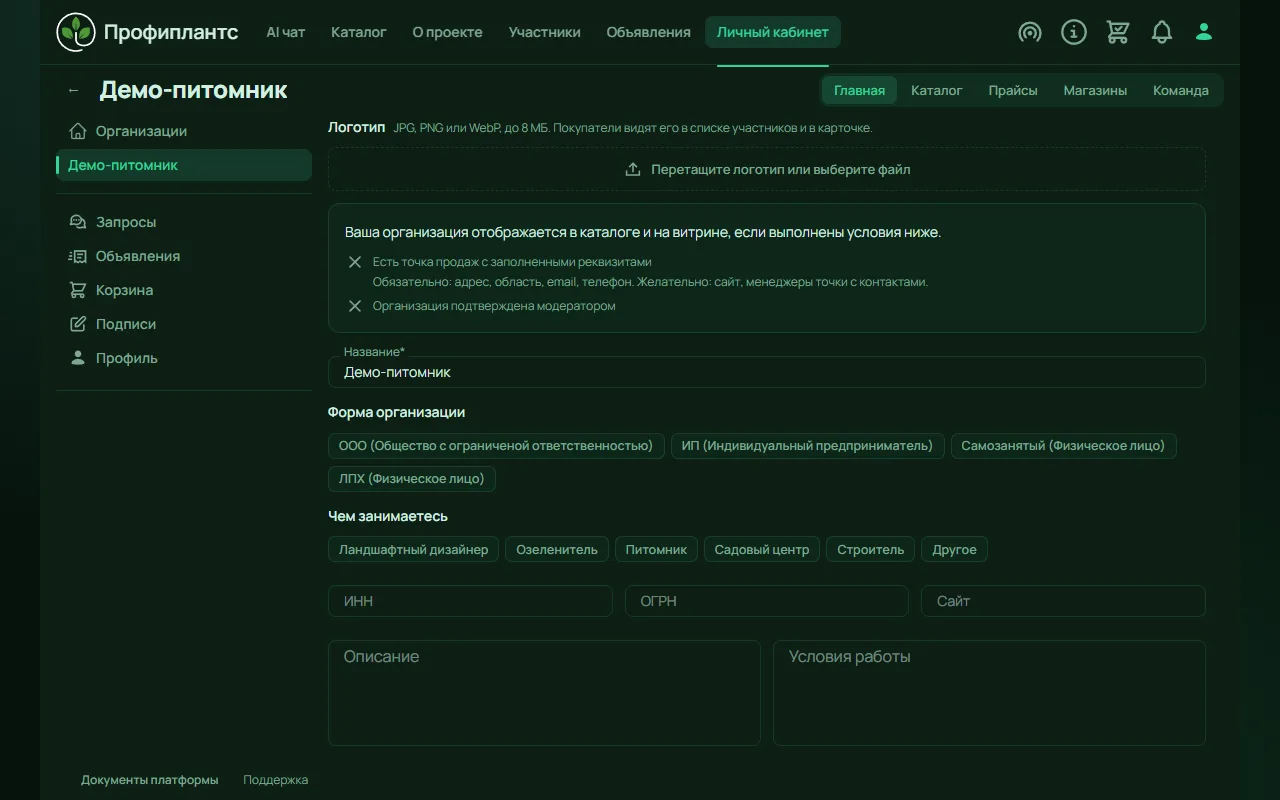This screenshot has height=800, width=1280.
Task: Click the list icon beside Объявления
Action: tap(77, 256)
